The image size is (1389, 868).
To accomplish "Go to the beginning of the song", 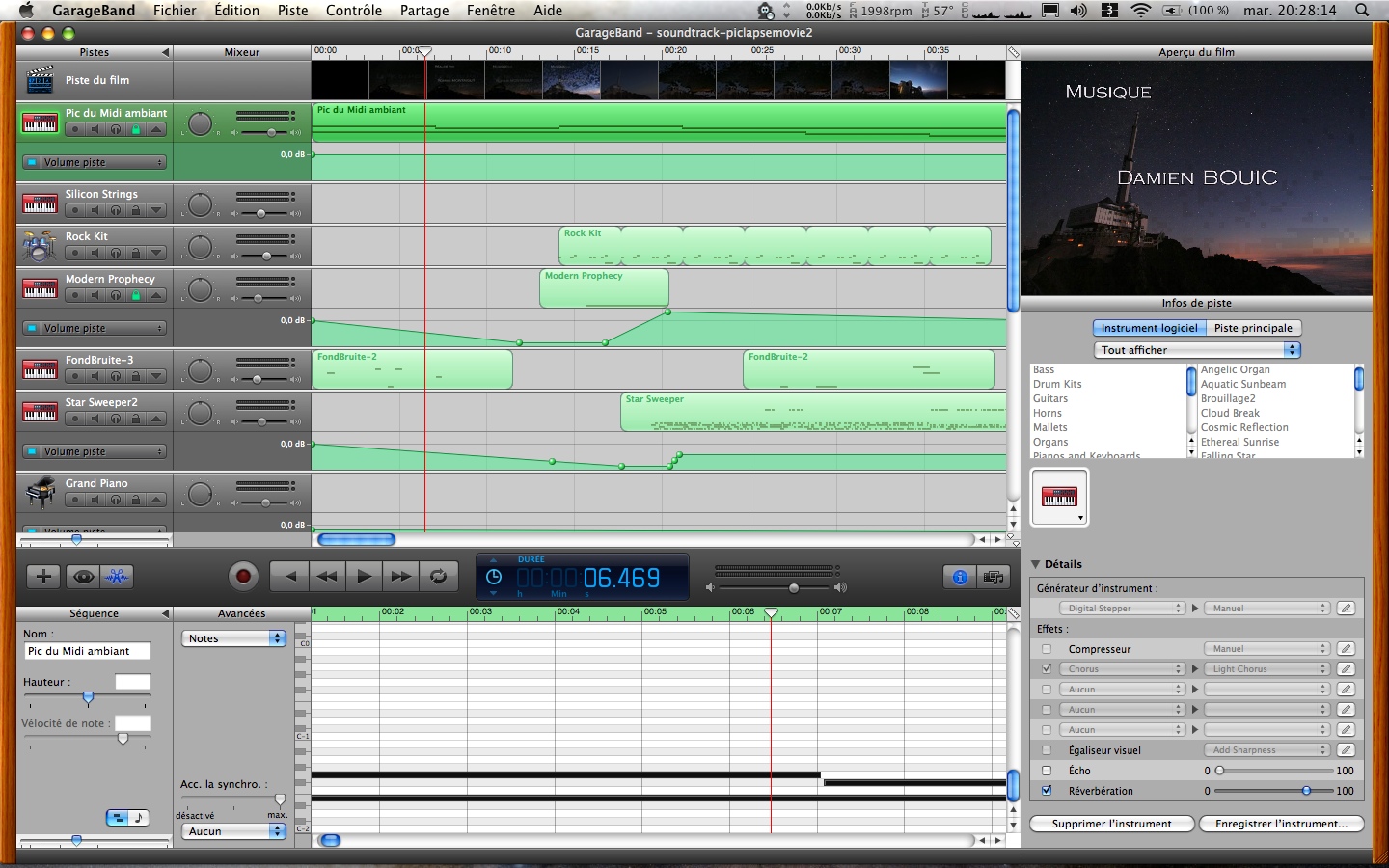I will click(289, 577).
